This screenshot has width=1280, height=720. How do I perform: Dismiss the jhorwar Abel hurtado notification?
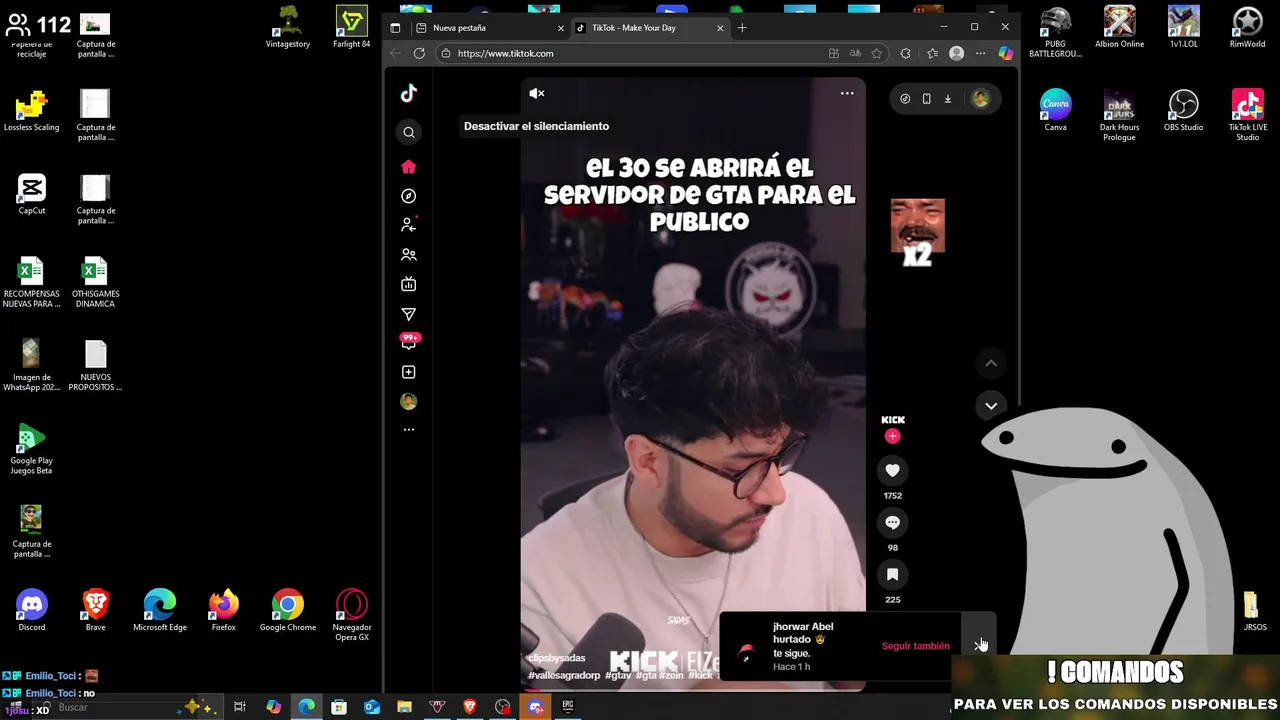tap(978, 646)
